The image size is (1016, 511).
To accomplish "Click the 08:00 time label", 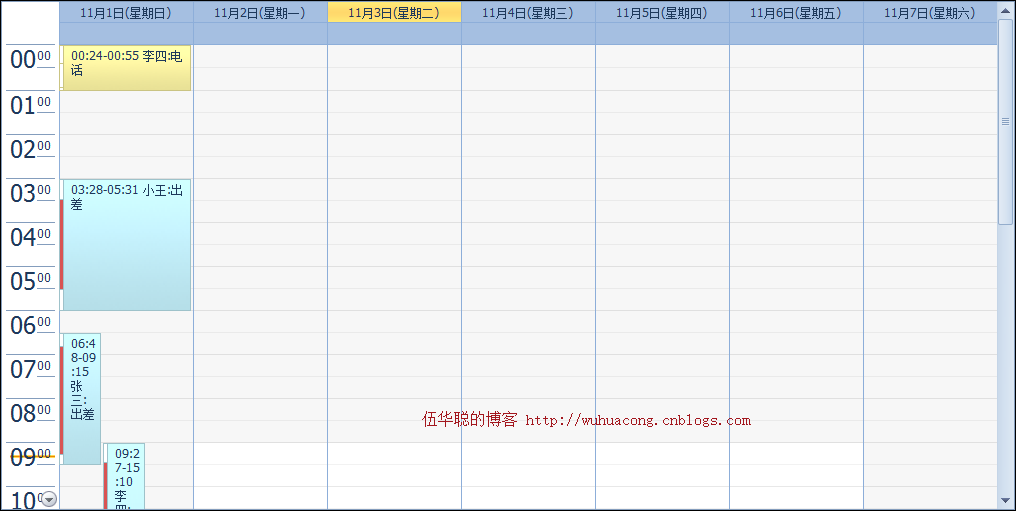I will point(30,413).
